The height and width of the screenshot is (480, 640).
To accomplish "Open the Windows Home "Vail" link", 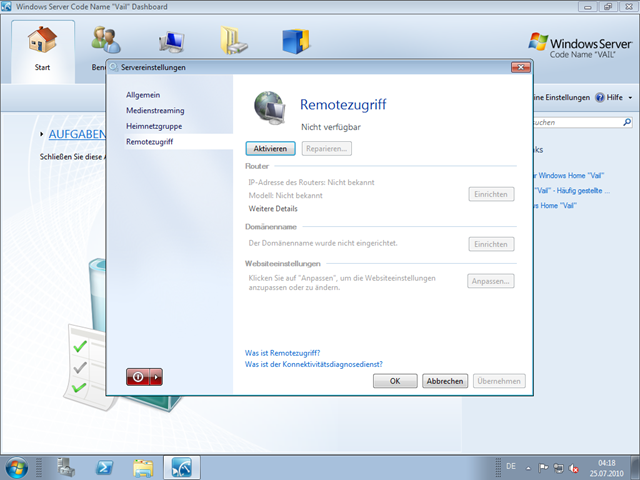I will [x=568, y=176].
